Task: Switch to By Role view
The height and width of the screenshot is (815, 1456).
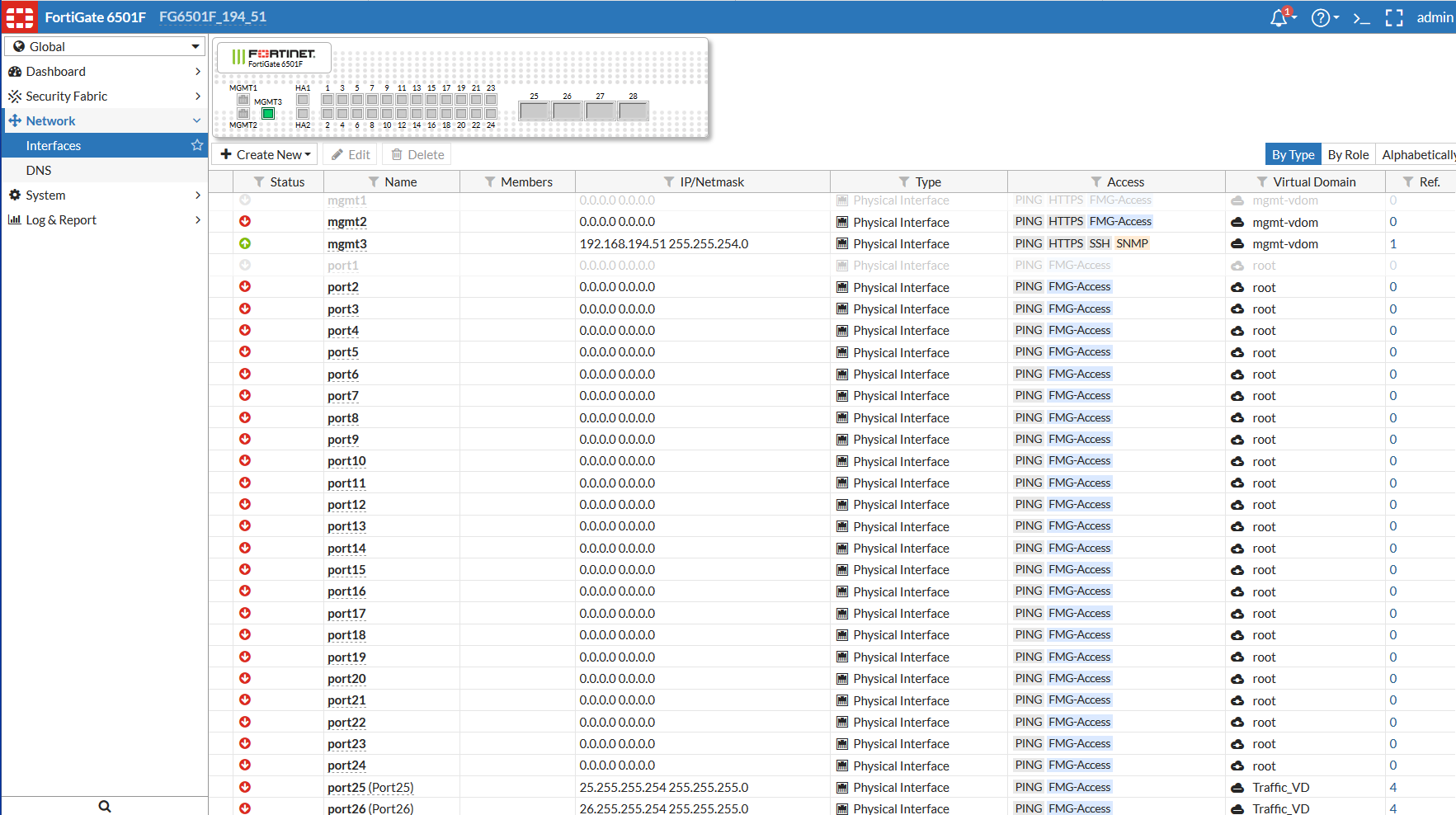Action: coord(1348,154)
